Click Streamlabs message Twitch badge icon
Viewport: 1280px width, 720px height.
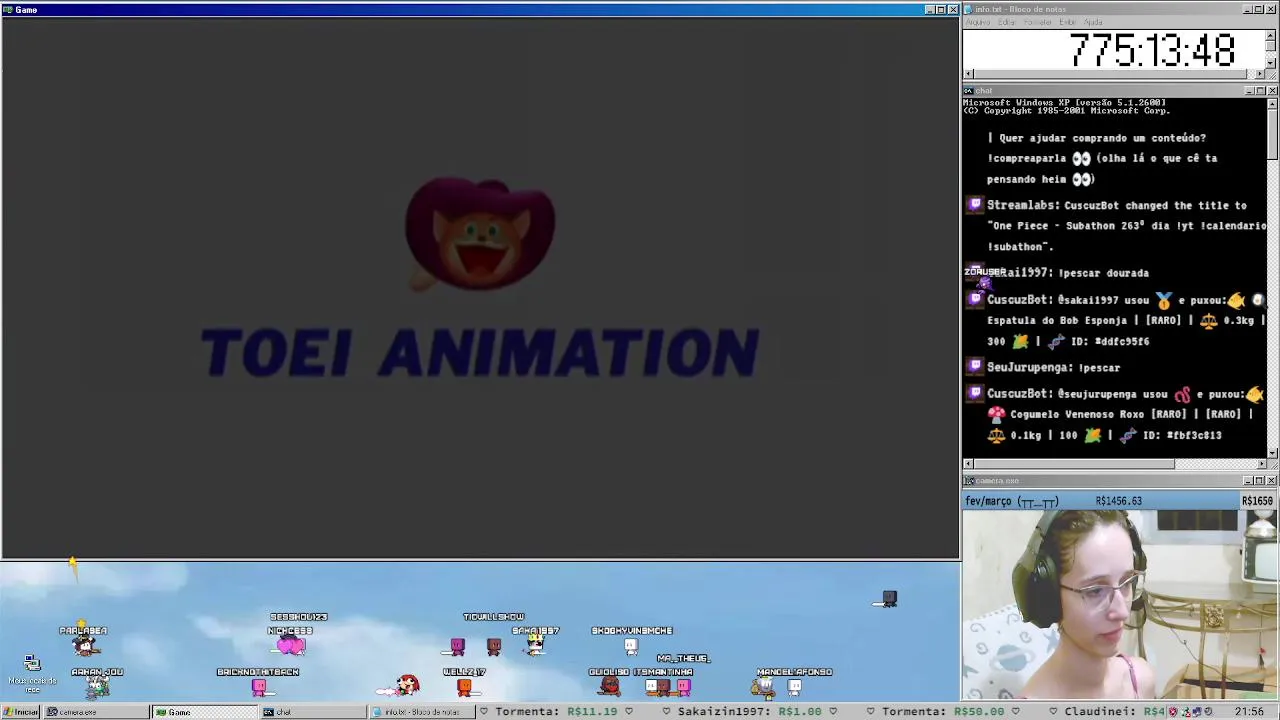tap(975, 205)
